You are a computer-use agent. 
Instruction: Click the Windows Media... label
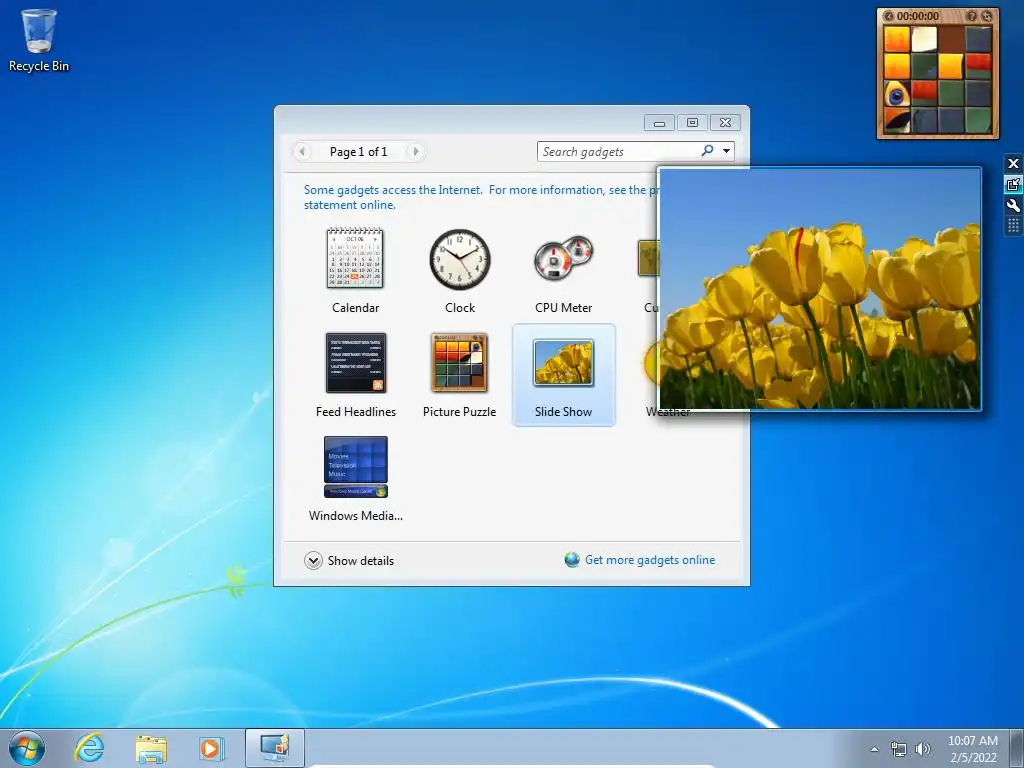(356, 515)
